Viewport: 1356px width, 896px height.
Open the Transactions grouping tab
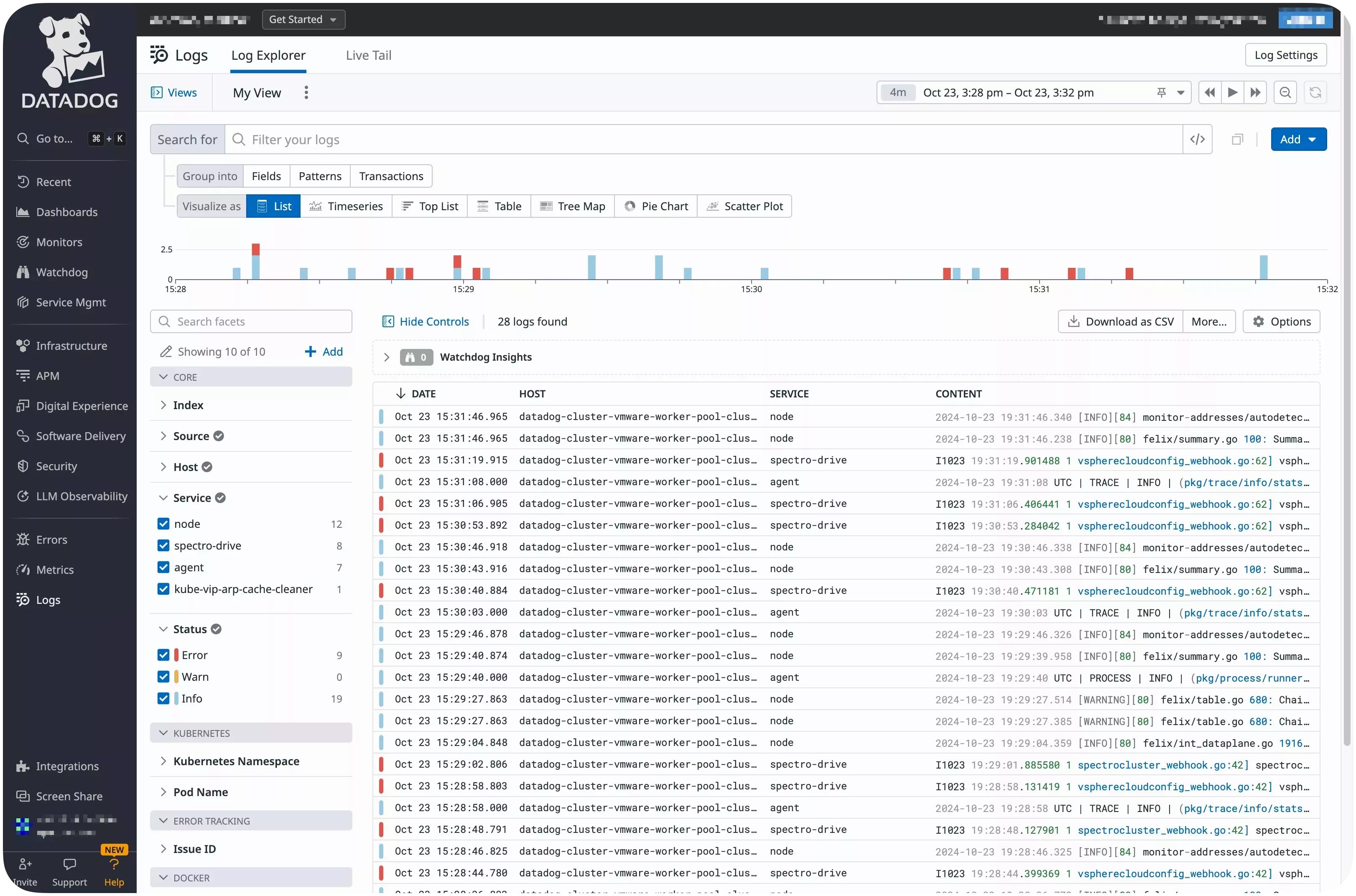pyautogui.click(x=391, y=176)
